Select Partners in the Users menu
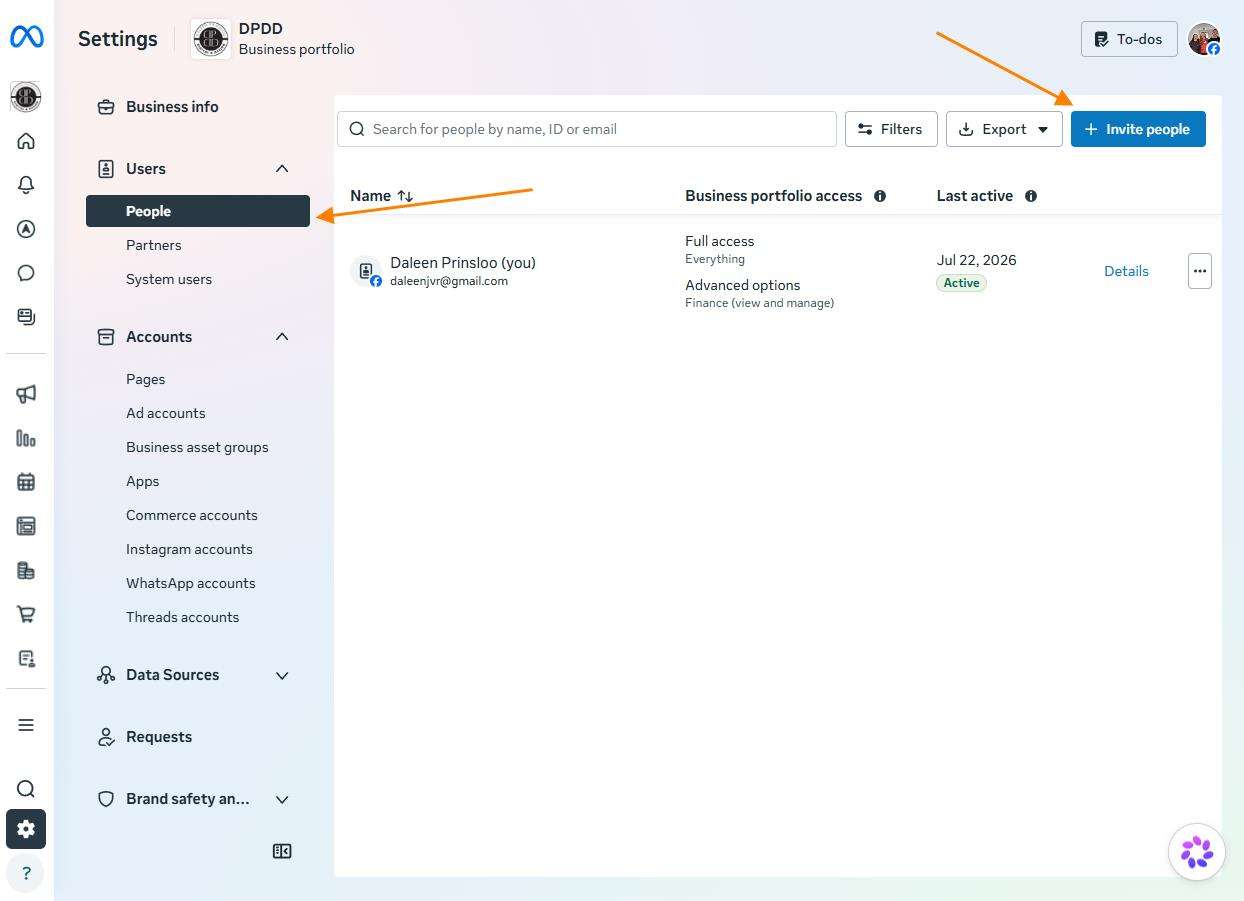The width and height of the screenshot is (1244, 901). (x=154, y=245)
